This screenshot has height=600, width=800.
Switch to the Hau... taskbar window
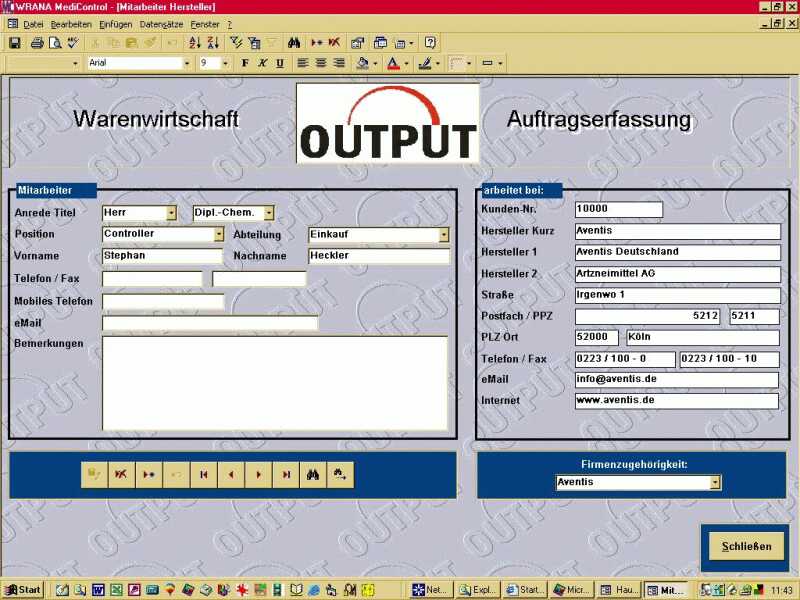click(x=619, y=590)
